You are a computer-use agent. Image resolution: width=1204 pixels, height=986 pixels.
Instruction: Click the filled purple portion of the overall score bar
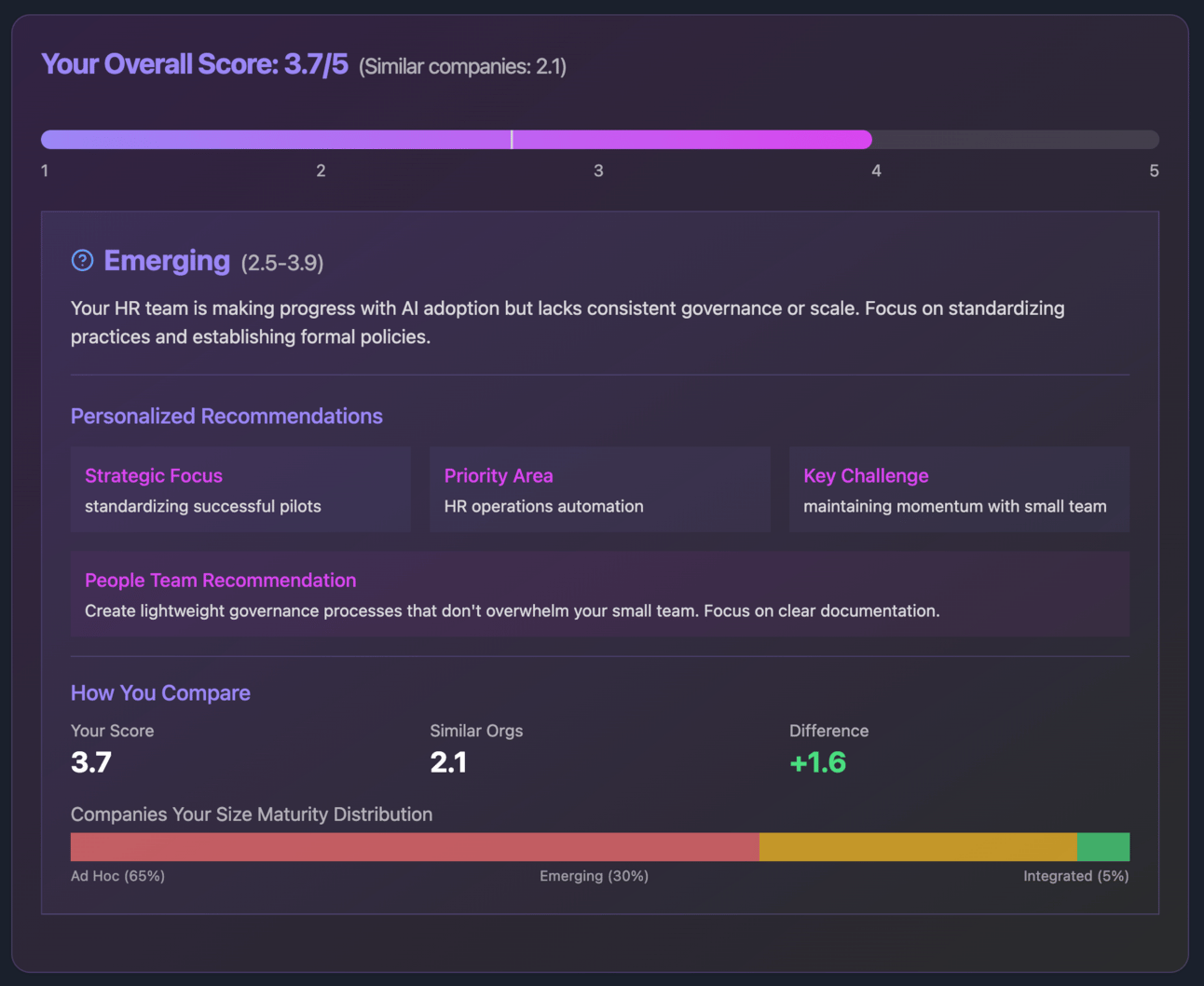click(457, 140)
